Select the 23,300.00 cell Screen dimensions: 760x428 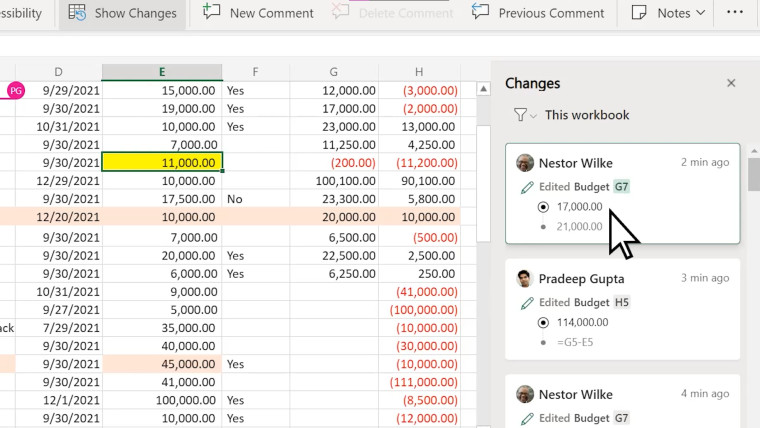coord(334,199)
